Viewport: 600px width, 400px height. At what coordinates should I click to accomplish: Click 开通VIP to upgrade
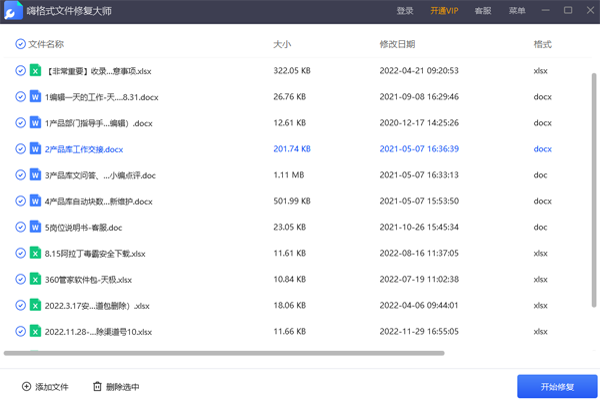tap(444, 11)
